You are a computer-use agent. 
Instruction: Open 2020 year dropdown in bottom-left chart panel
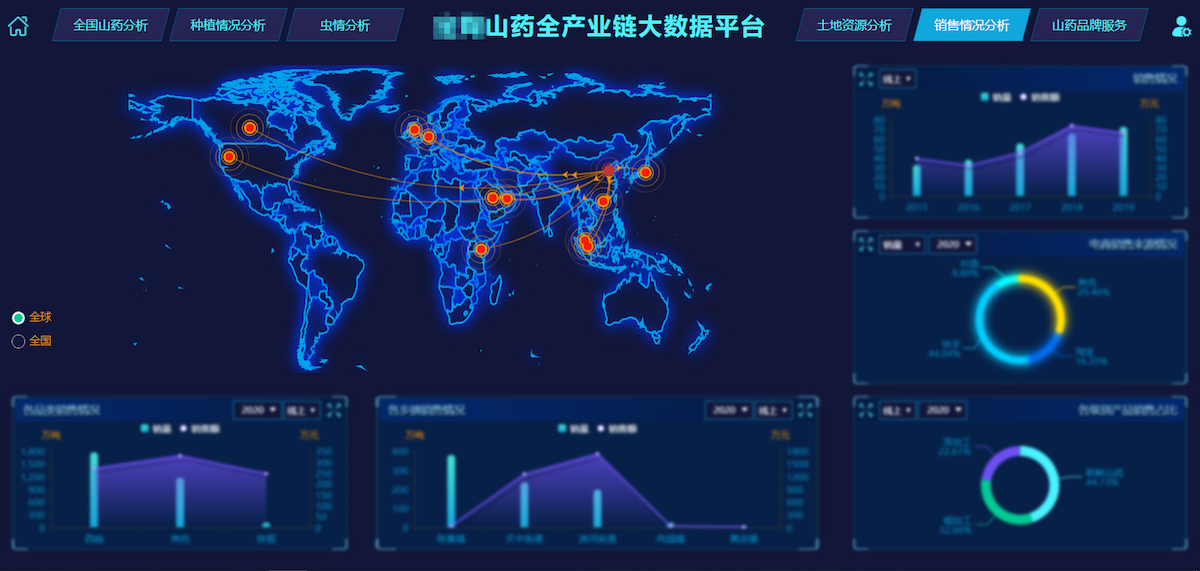(257, 410)
